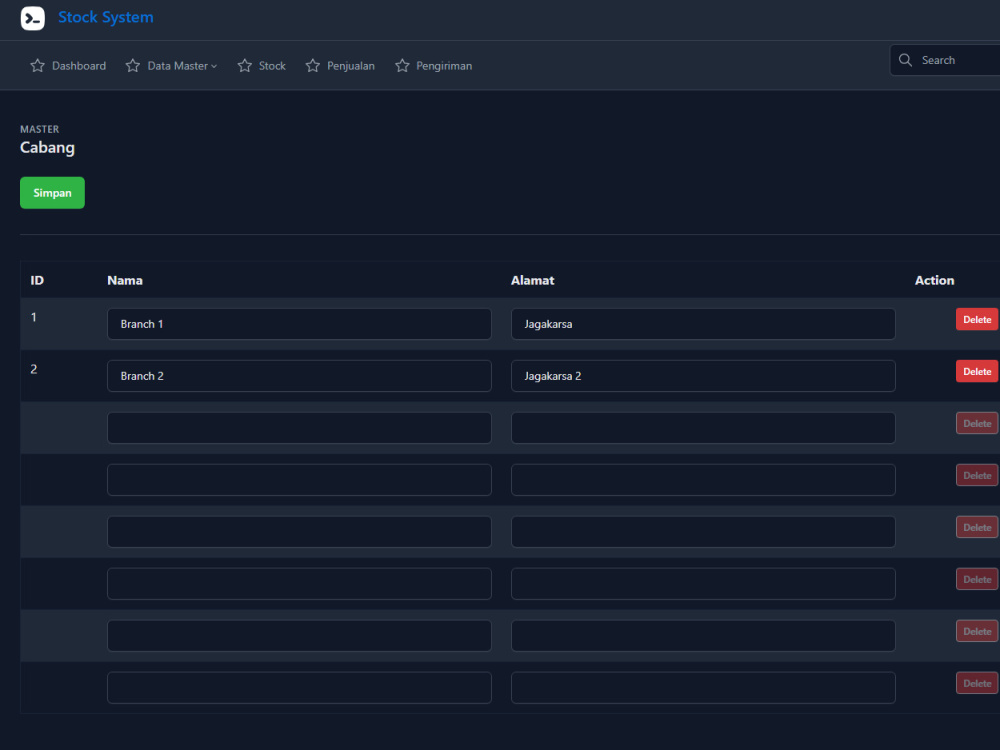The image size is (1000, 750).
Task: Open the Stock System home link
Action: tap(106, 17)
